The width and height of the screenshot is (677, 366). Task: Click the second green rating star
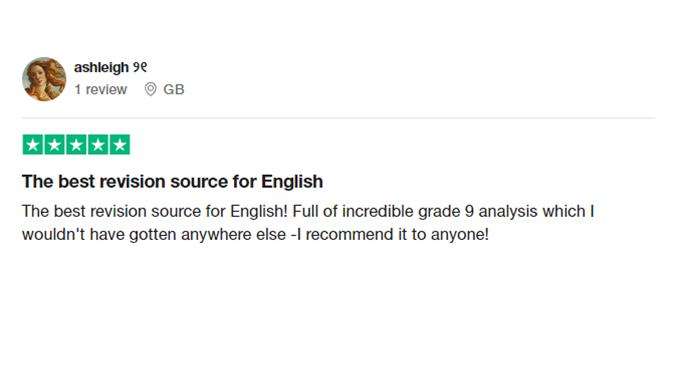[x=54, y=145]
